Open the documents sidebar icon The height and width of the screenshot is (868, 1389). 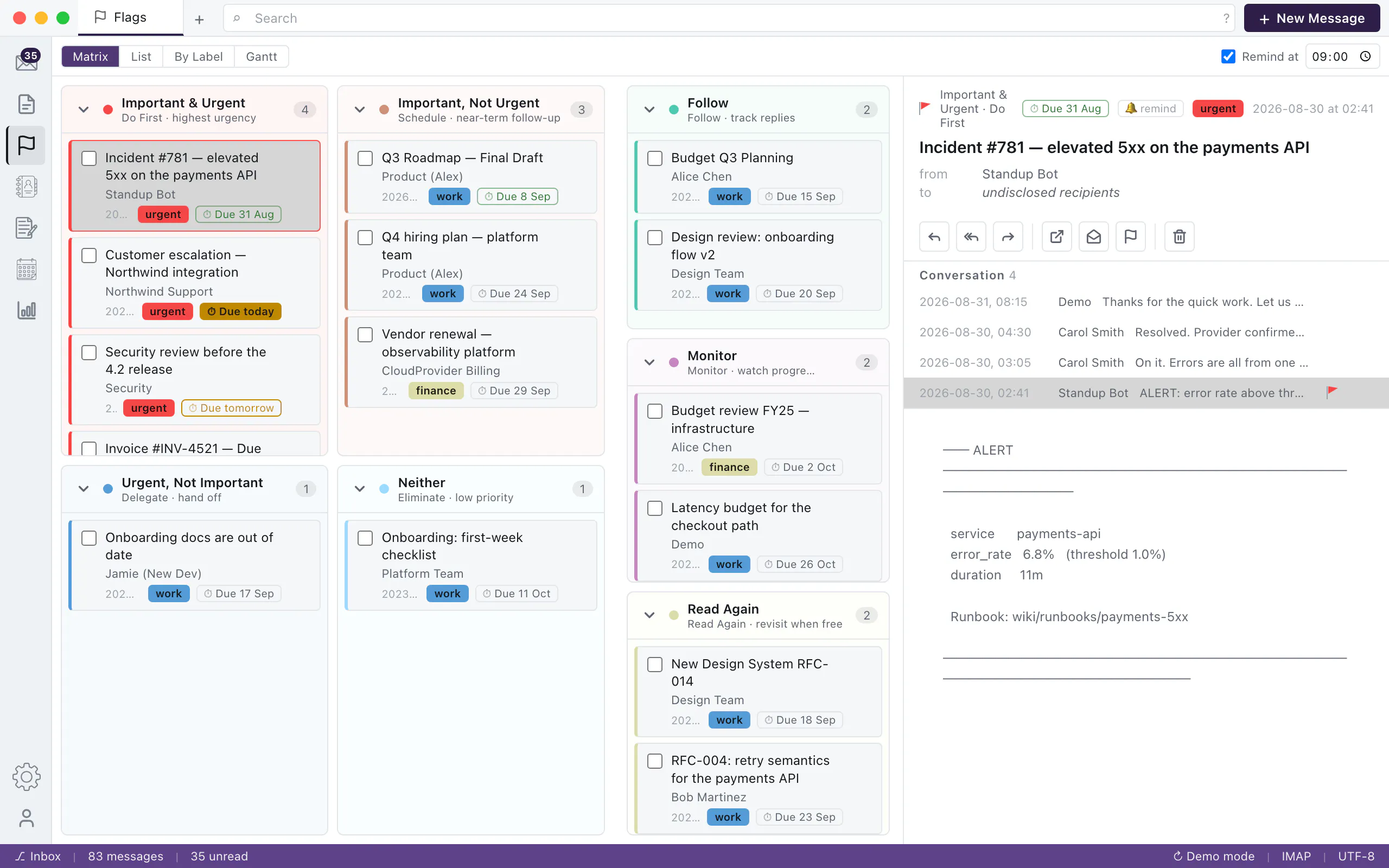coord(27,104)
